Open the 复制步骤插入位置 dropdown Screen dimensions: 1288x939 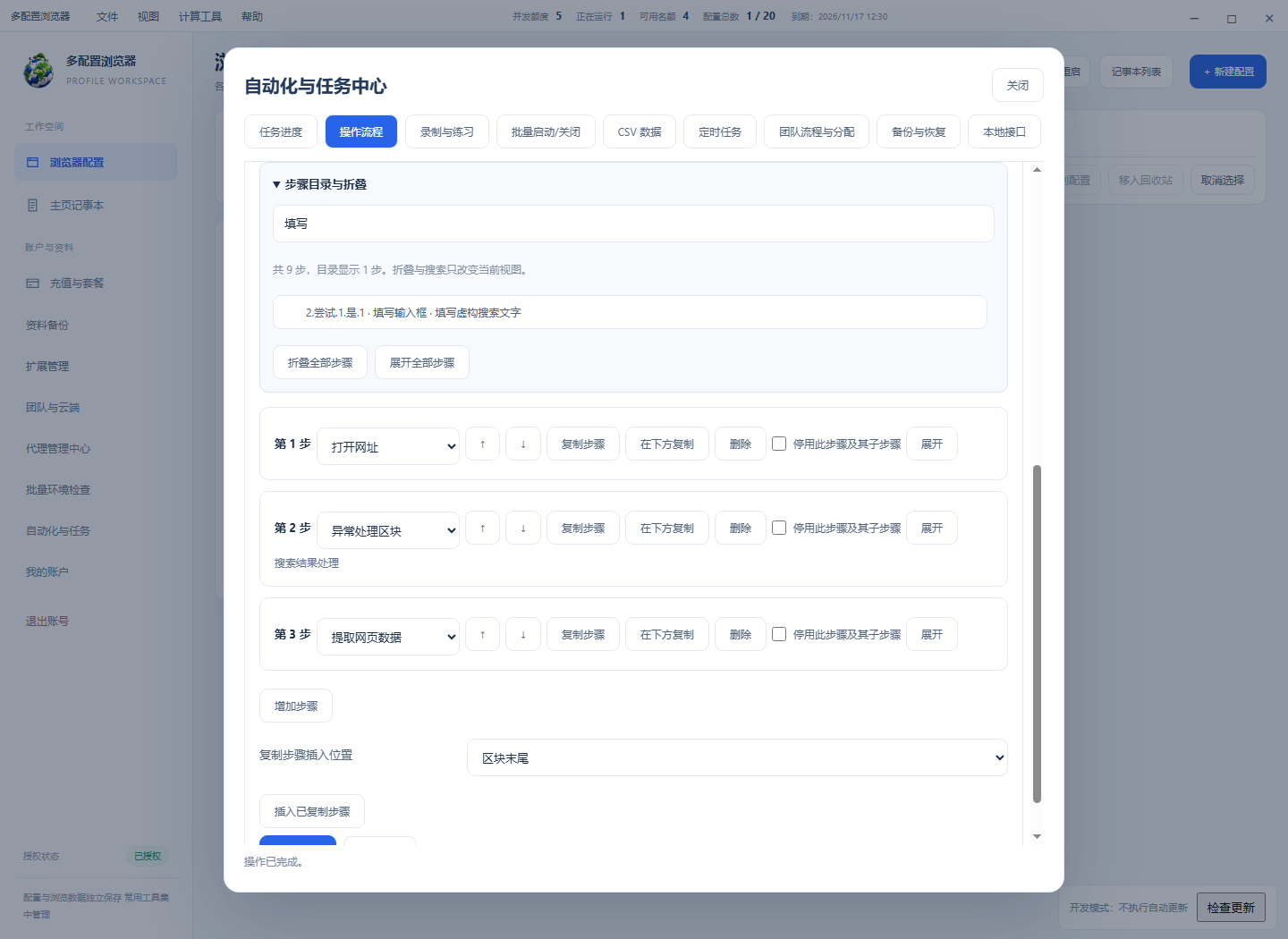pos(737,757)
